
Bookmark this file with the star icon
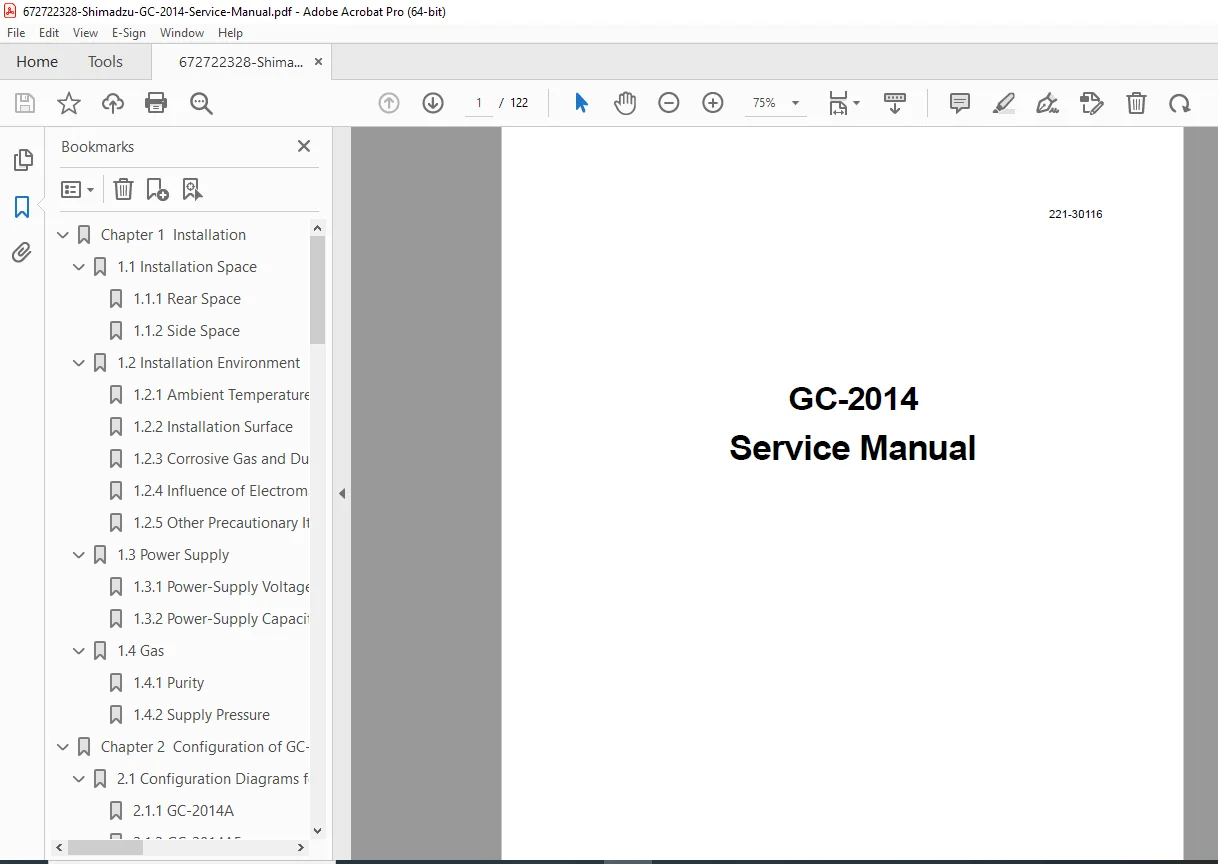69,103
